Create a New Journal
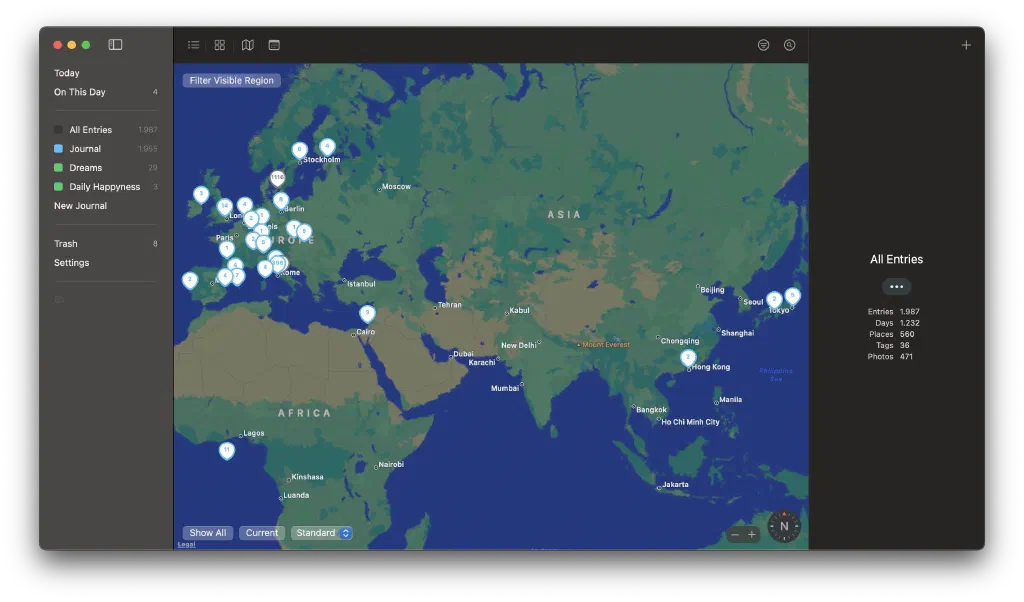Image resolution: width=1024 pixels, height=602 pixels. pyautogui.click(x=80, y=205)
